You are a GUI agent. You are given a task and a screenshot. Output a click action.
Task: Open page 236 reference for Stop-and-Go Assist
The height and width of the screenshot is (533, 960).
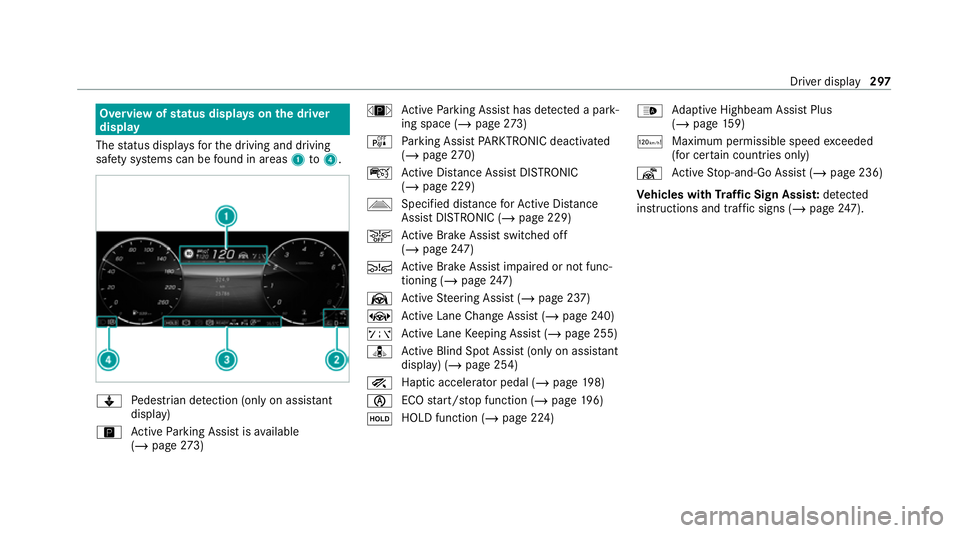click(x=846, y=173)
